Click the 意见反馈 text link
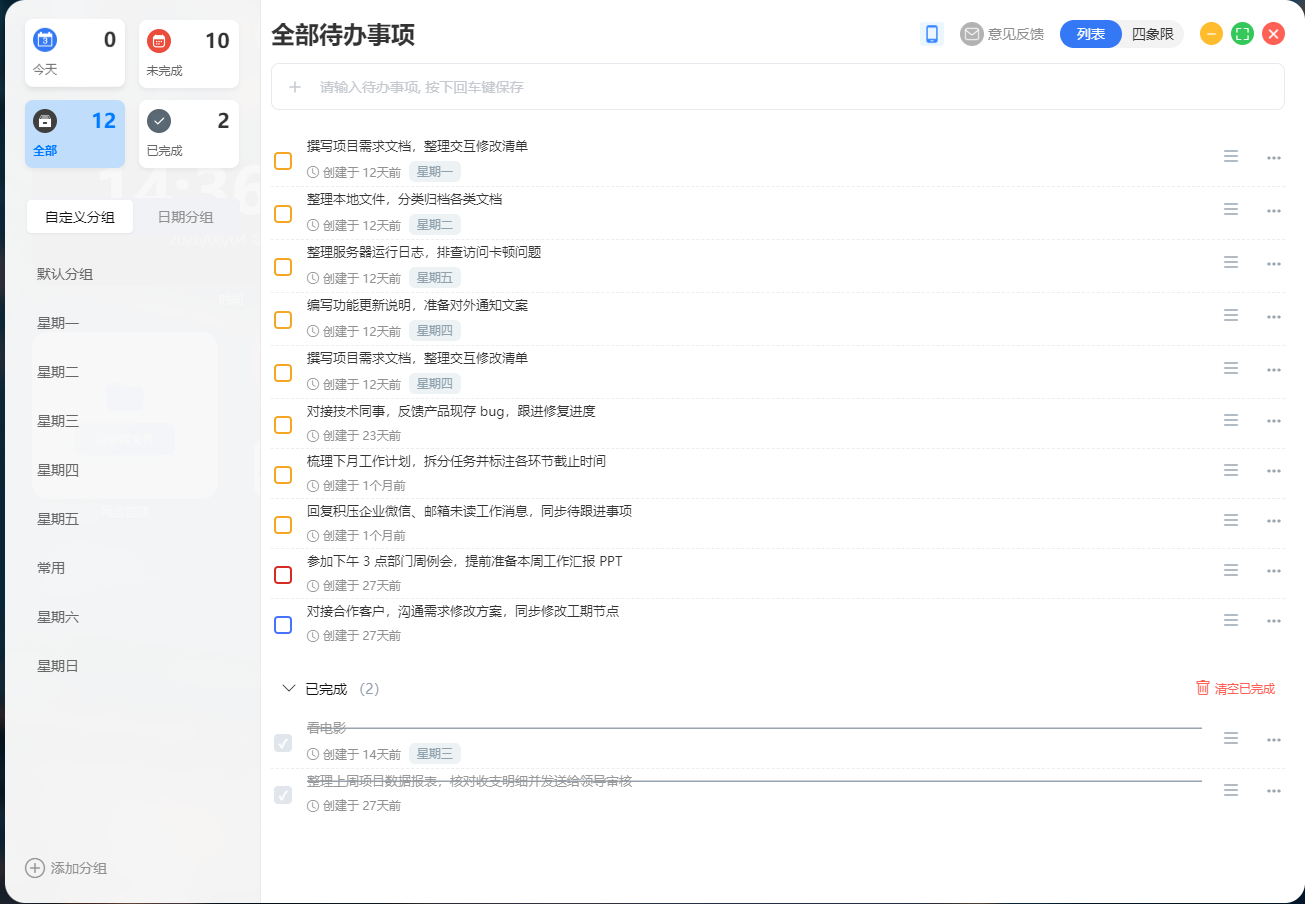Image resolution: width=1305 pixels, height=904 pixels. [1016, 34]
